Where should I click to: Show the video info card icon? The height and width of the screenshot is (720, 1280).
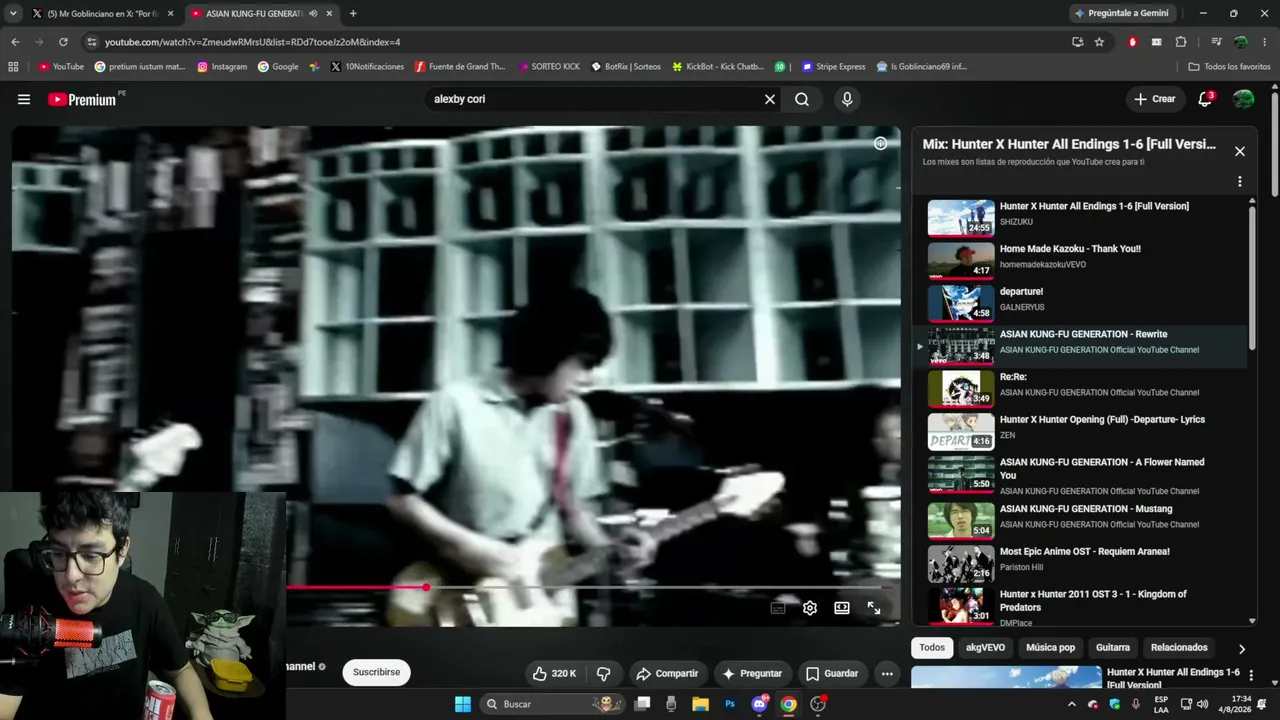880,143
